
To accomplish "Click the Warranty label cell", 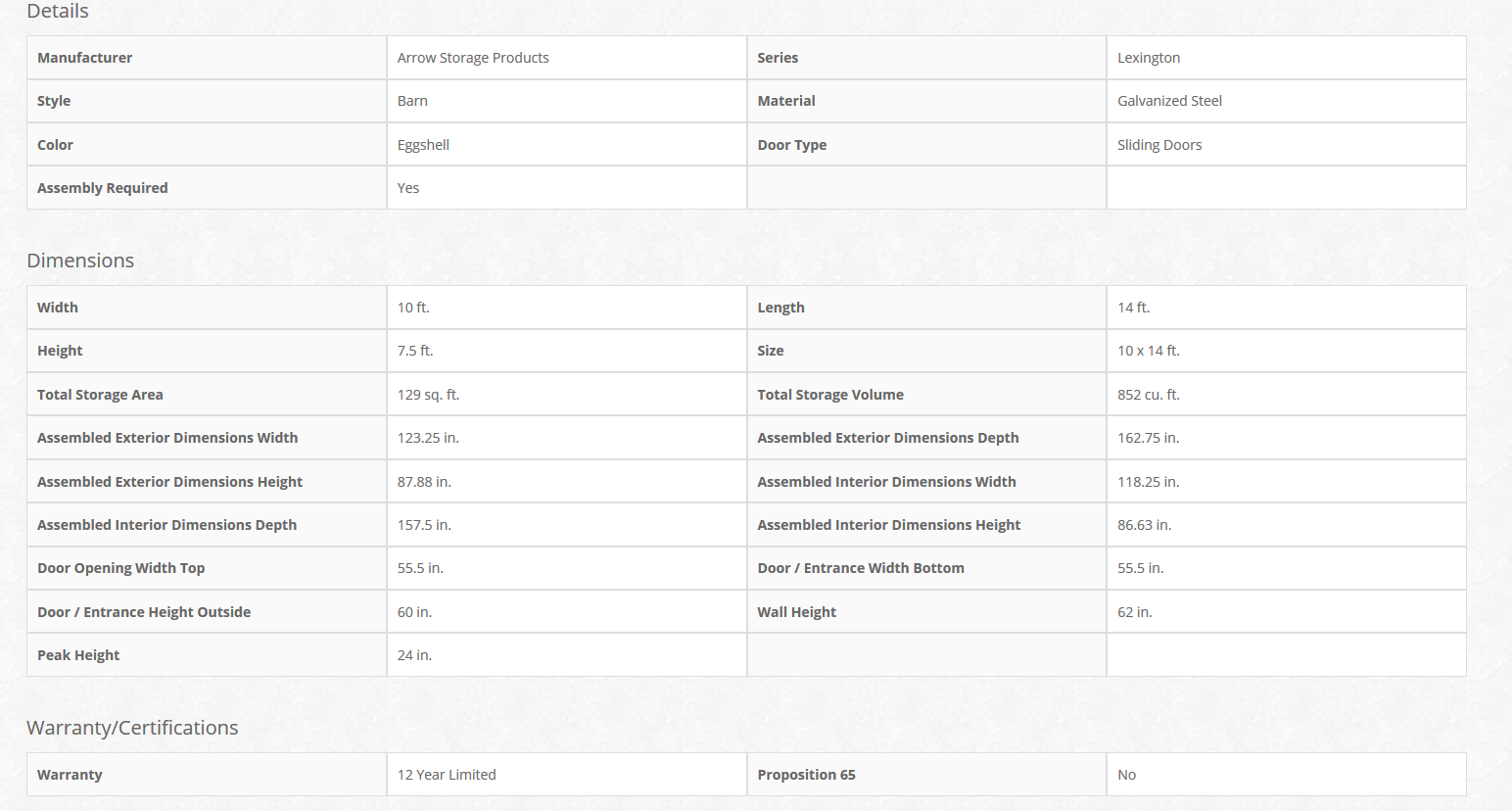I will pyautogui.click(x=207, y=775).
